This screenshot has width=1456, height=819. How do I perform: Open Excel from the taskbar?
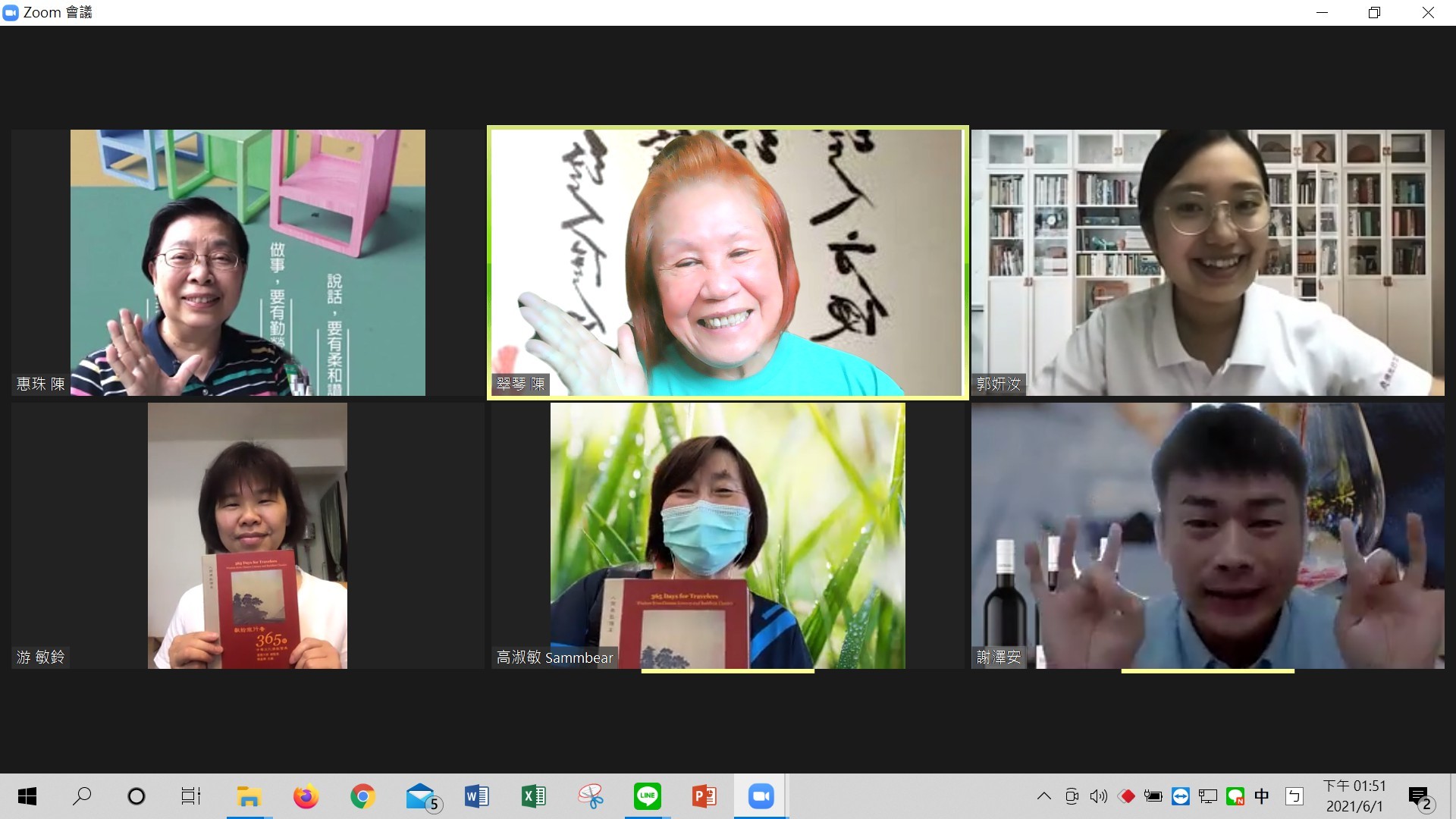(x=534, y=796)
